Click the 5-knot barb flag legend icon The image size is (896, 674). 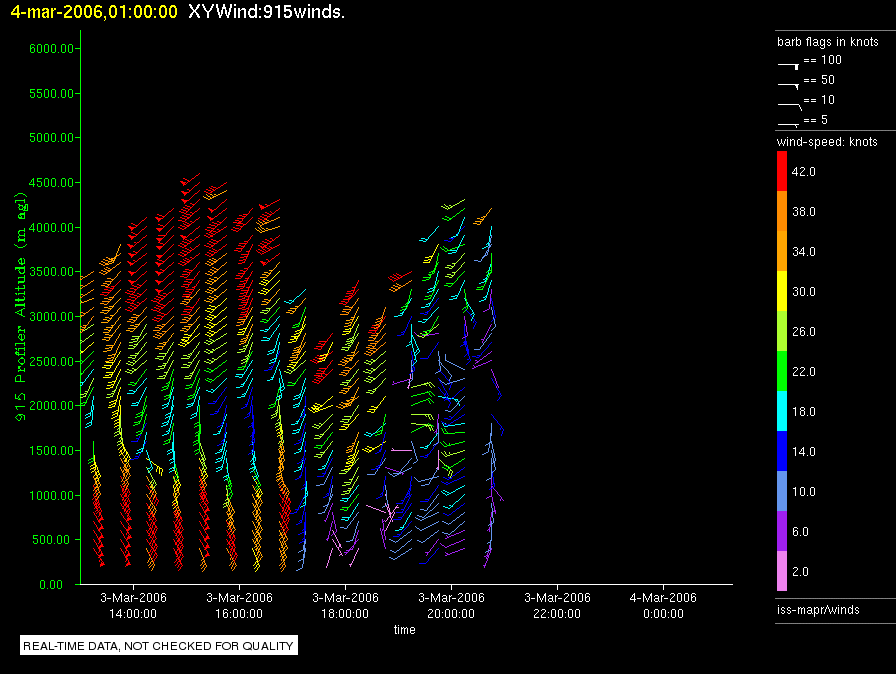[788, 122]
